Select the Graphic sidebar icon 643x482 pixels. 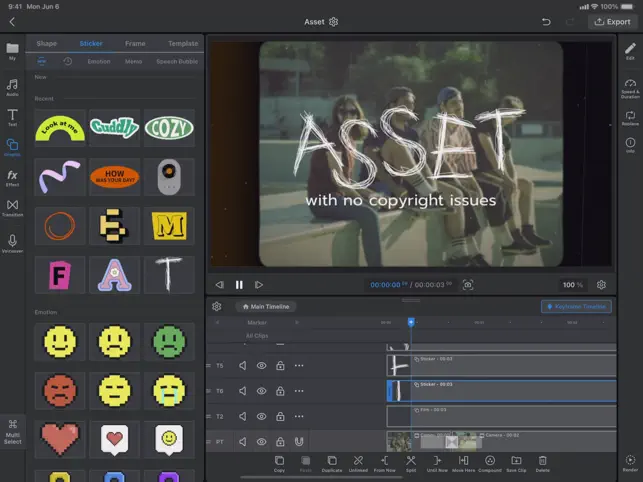tap(12, 147)
